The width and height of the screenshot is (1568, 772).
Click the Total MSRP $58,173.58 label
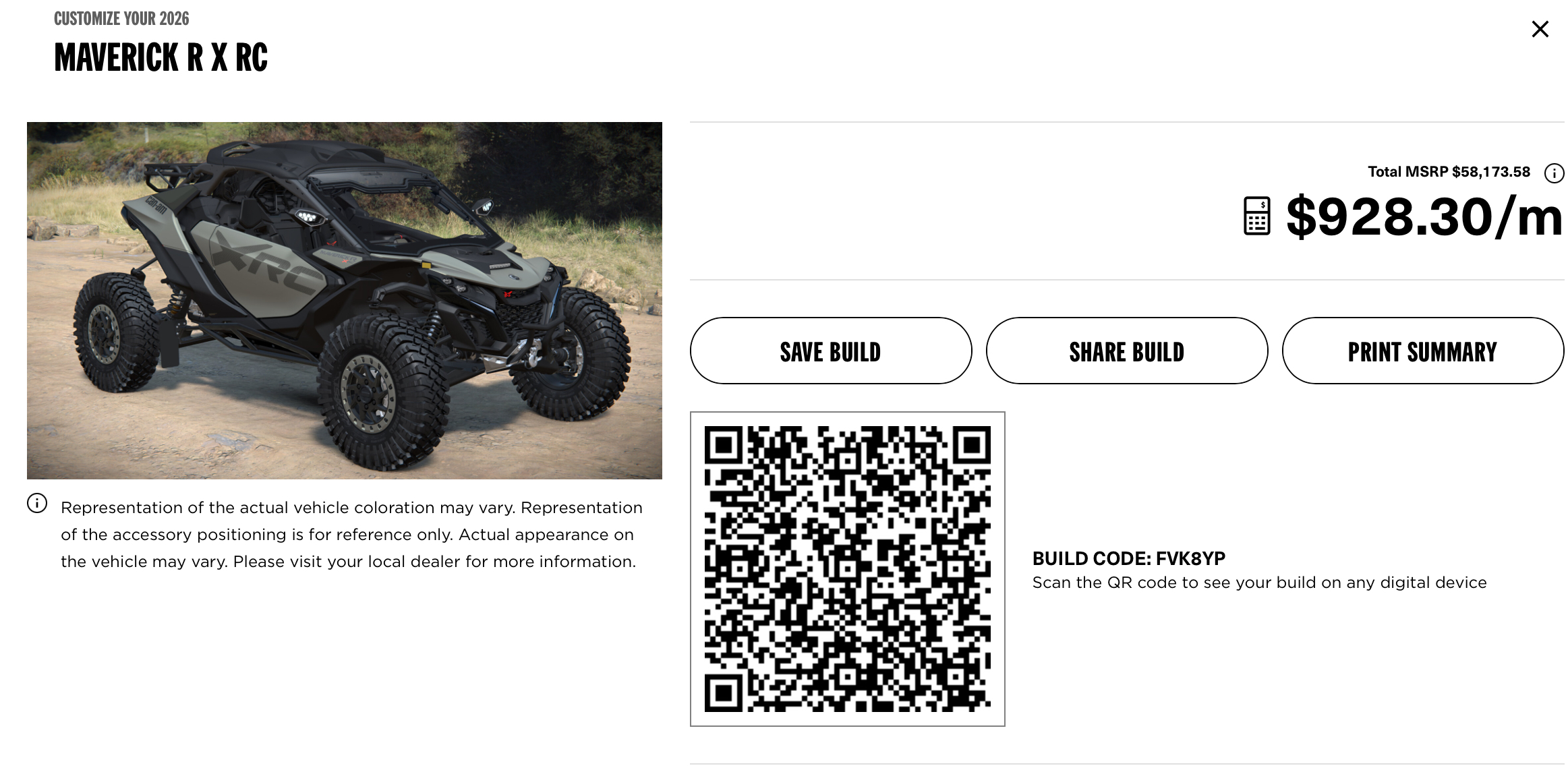click(x=1449, y=172)
